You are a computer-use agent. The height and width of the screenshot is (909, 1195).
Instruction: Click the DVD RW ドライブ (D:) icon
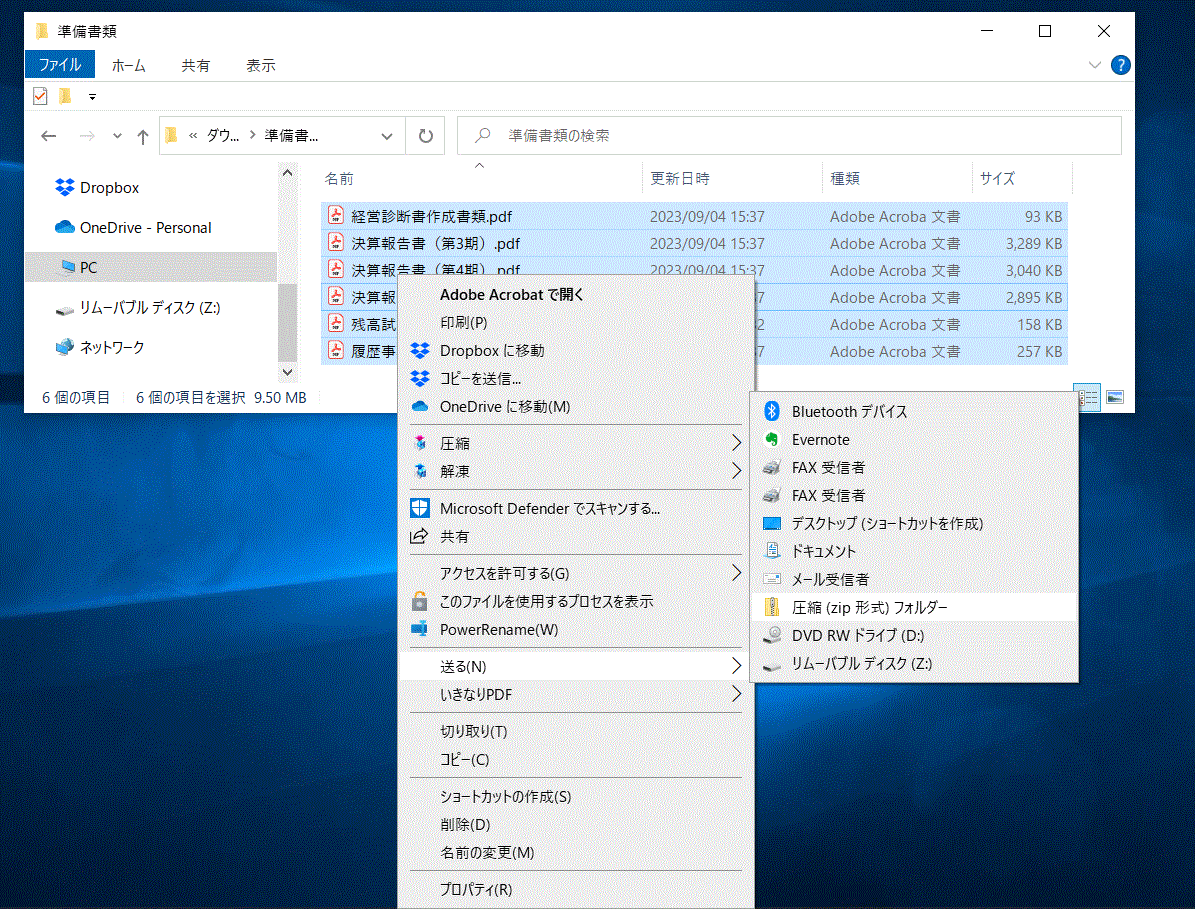[x=771, y=635]
